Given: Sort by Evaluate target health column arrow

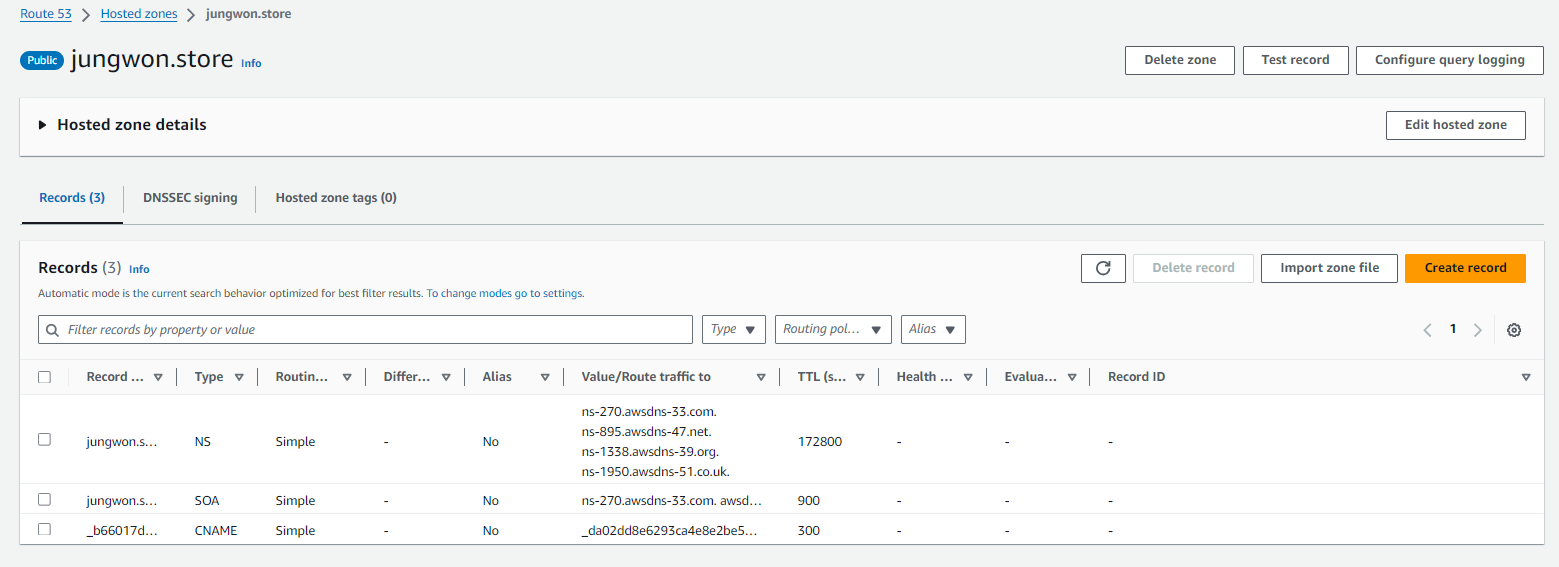Looking at the screenshot, I should [1072, 377].
